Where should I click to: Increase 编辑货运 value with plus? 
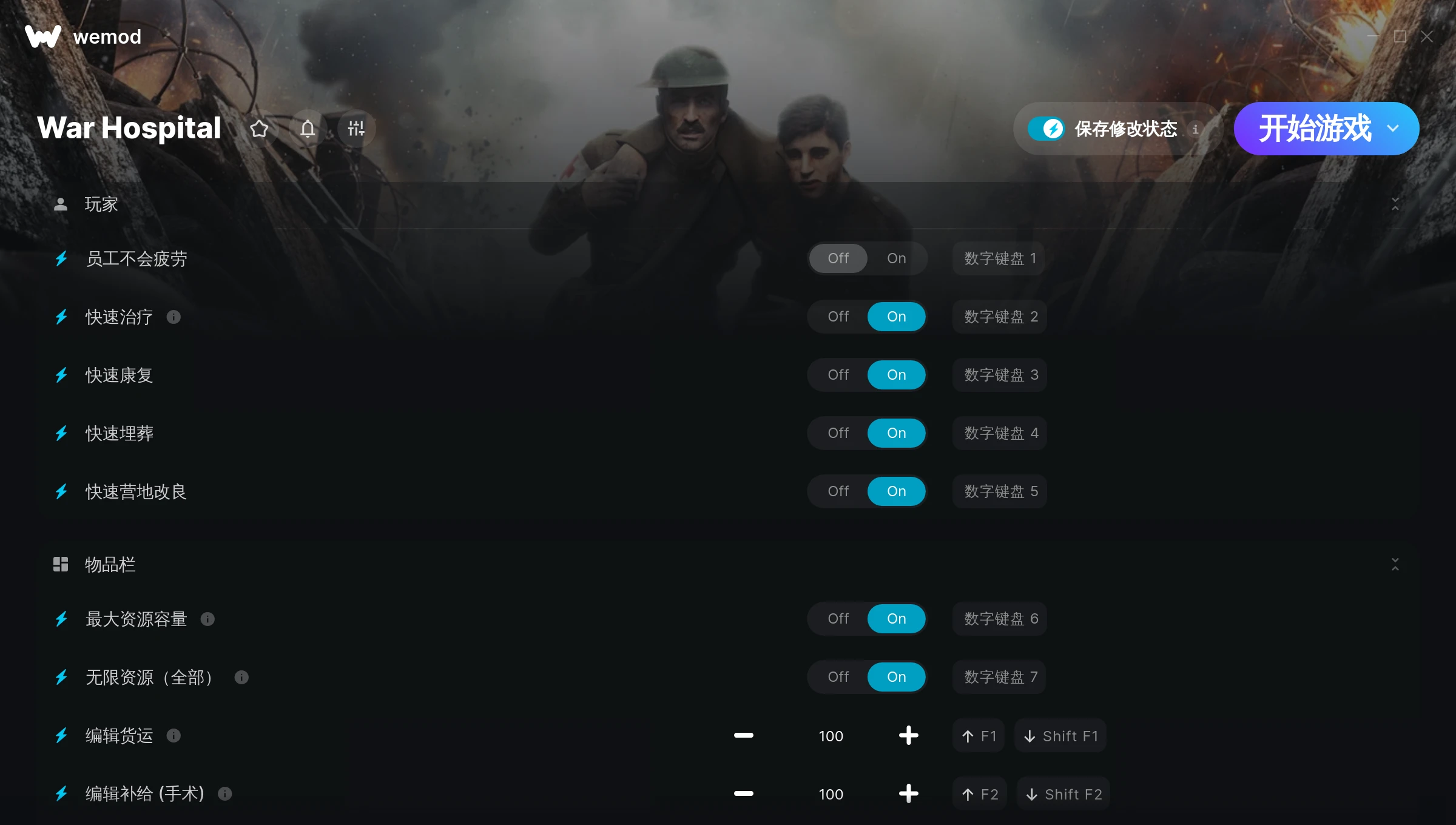pyautogui.click(x=908, y=735)
